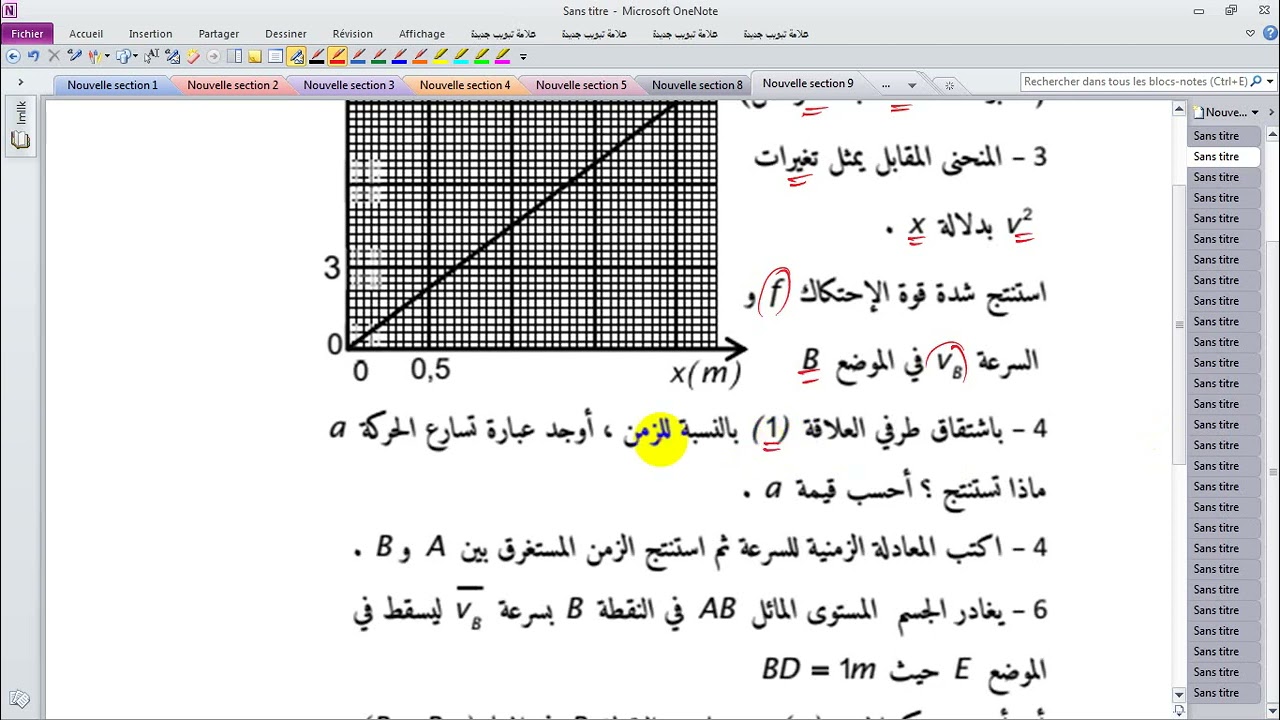Viewport: 1280px width, 720px height.
Task: Open the favorite pens gallery icon
Action: tap(96, 57)
